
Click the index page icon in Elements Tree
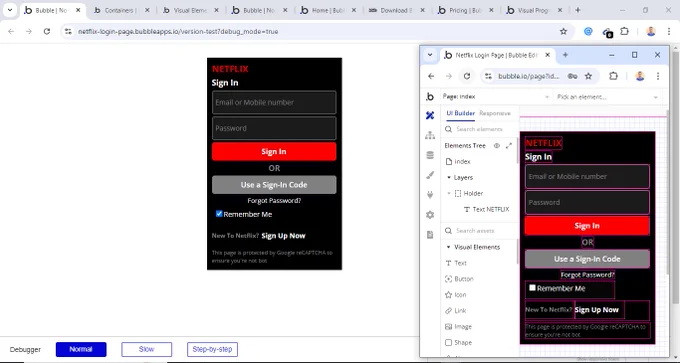(449, 161)
